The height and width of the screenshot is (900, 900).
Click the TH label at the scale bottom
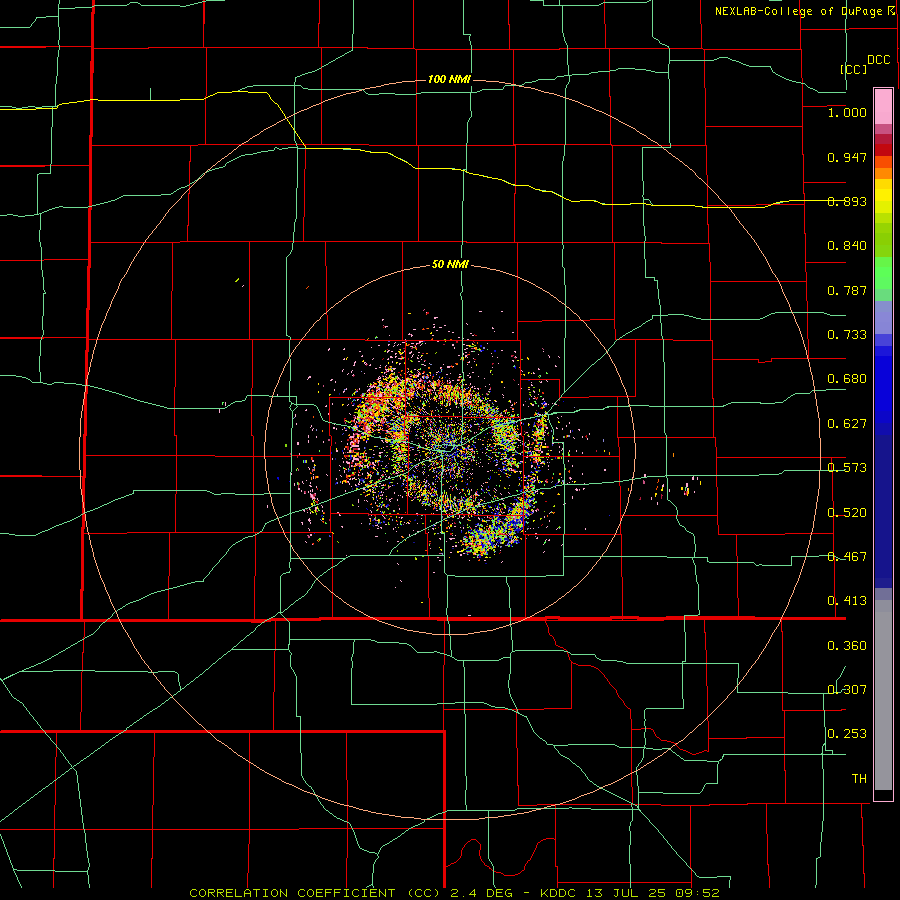pos(859,779)
